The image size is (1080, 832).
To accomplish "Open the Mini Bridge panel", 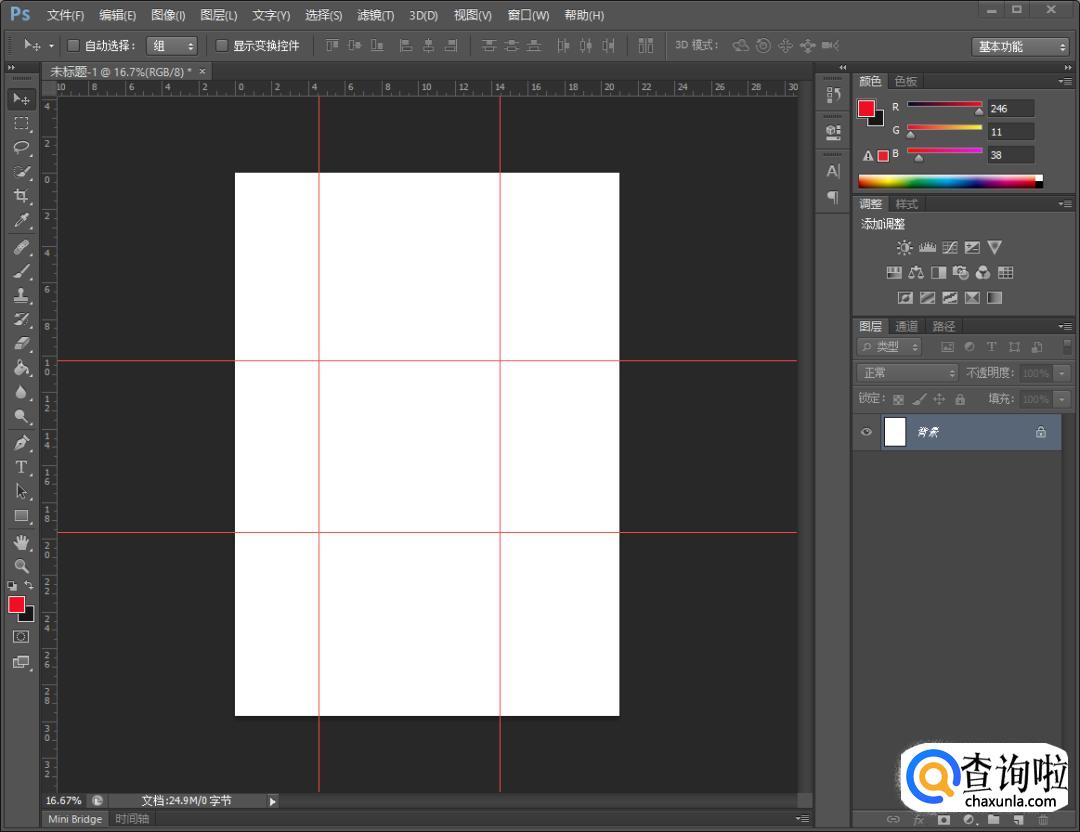I will 76,819.
